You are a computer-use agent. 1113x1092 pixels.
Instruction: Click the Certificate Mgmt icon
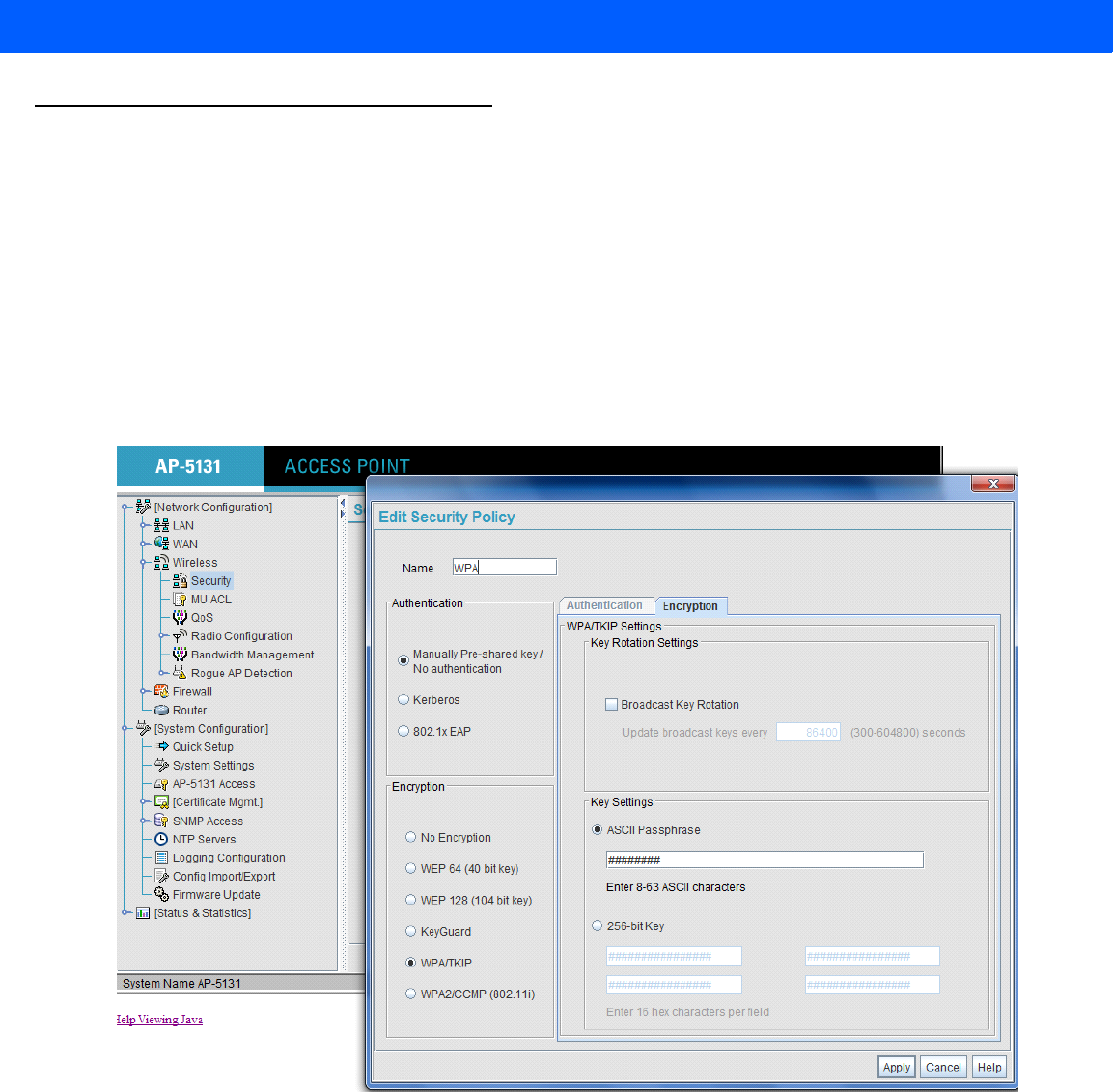pos(162,802)
